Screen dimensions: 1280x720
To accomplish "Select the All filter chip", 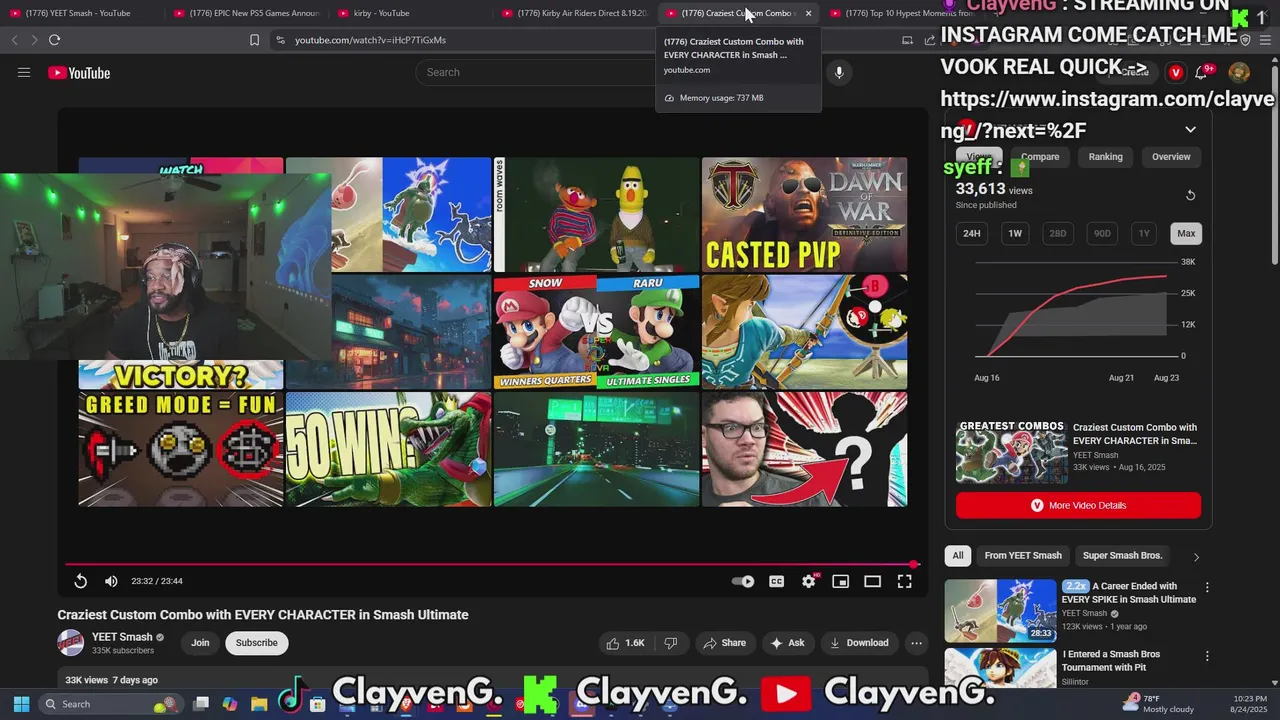I will tap(958, 556).
